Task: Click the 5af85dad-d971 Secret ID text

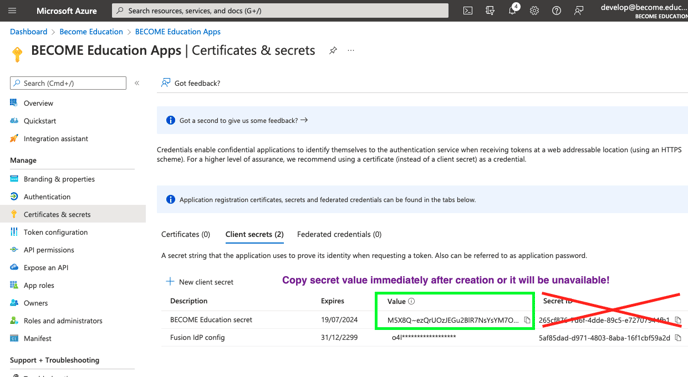Action: (x=604, y=338)
